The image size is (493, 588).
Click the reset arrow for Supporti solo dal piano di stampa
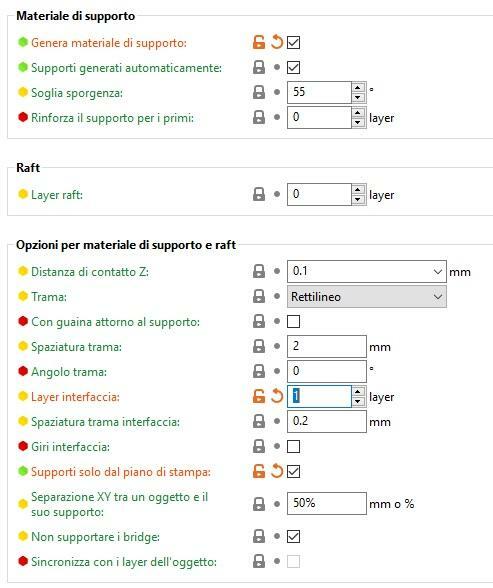(x=277, y=471)
